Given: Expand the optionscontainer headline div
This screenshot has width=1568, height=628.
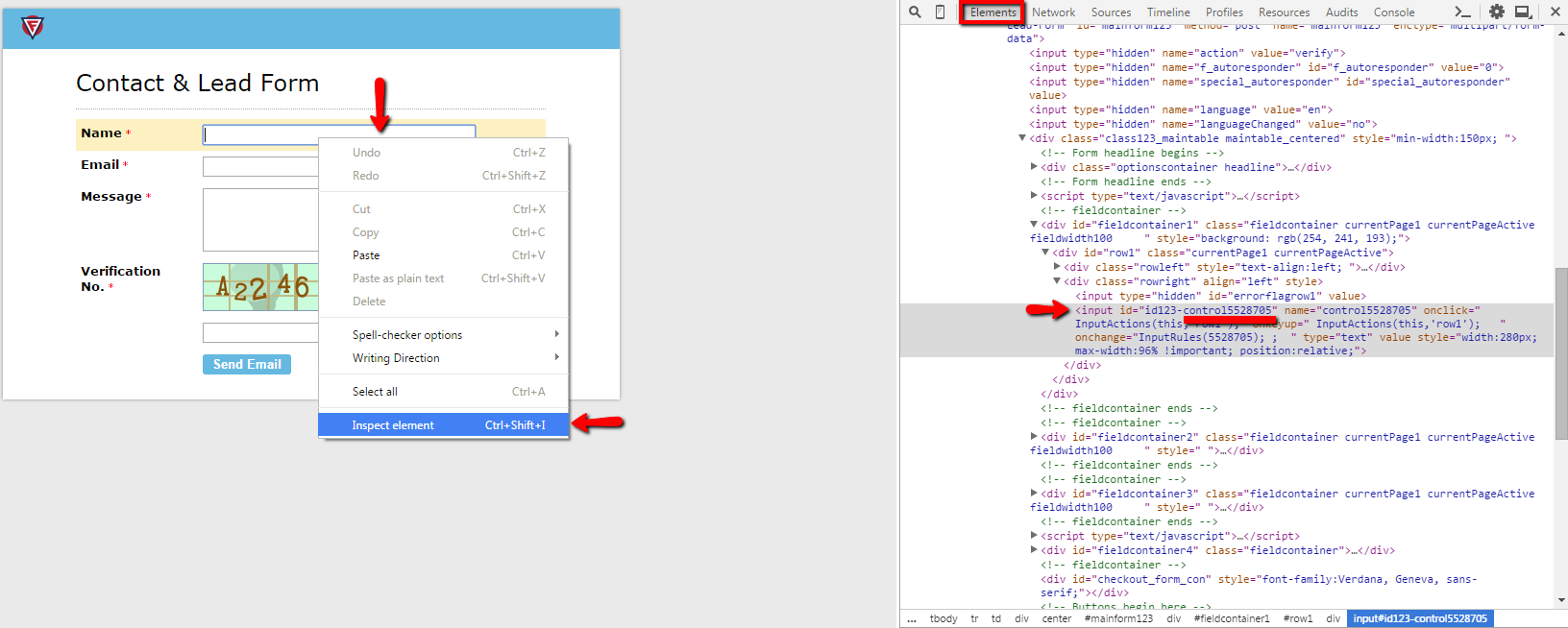Looking at the screenshot, I should (1034, 167).
